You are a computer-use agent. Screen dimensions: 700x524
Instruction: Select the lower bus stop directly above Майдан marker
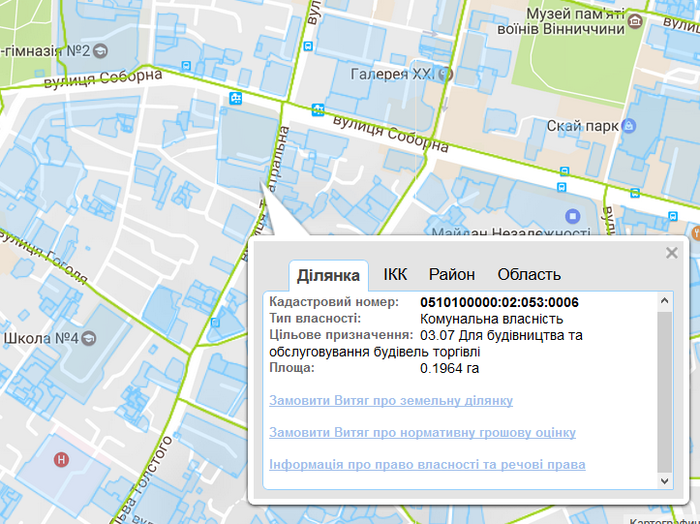click(x=562, y=187)
